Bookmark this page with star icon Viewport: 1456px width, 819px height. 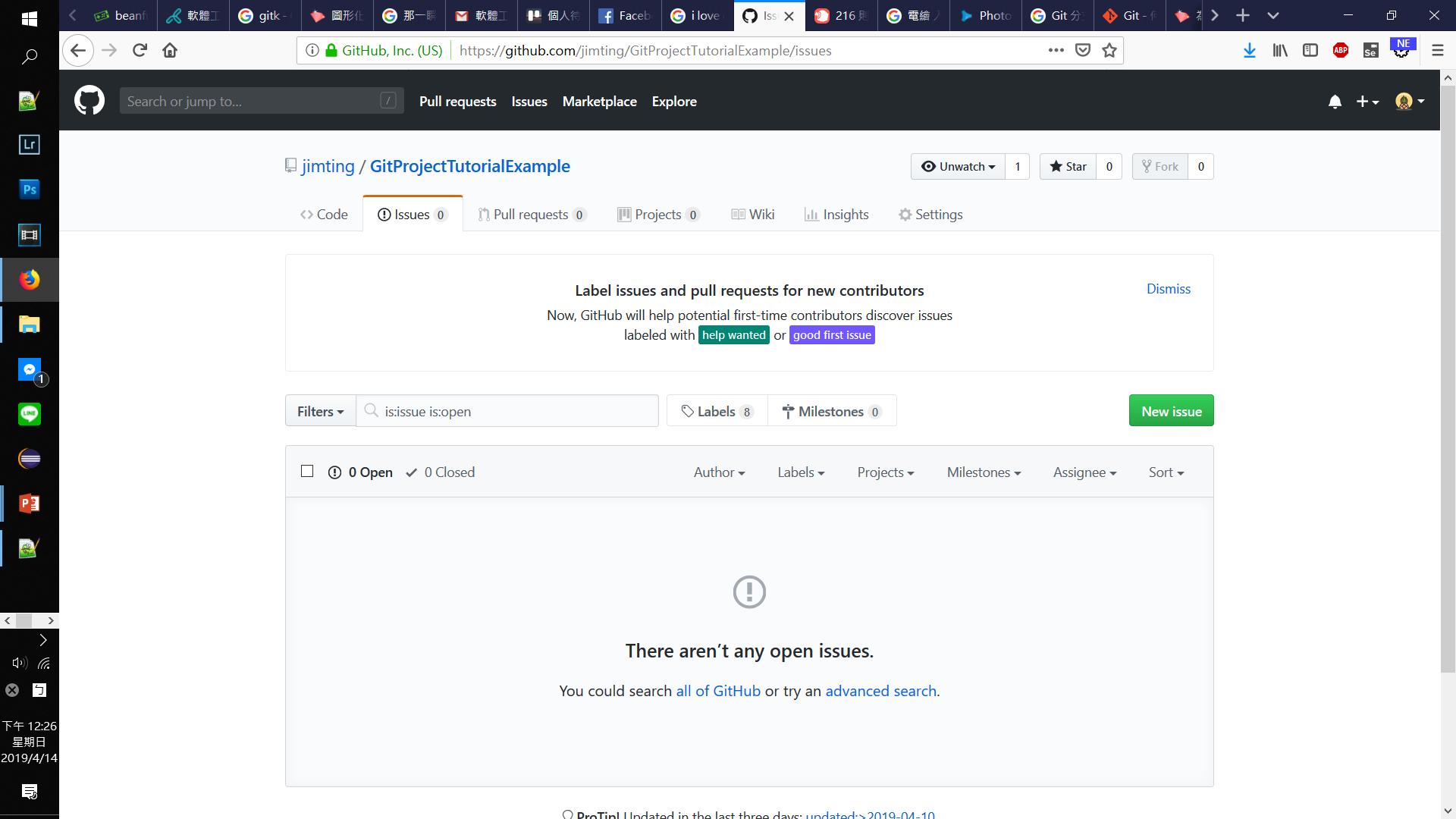tap(1109, 51)
